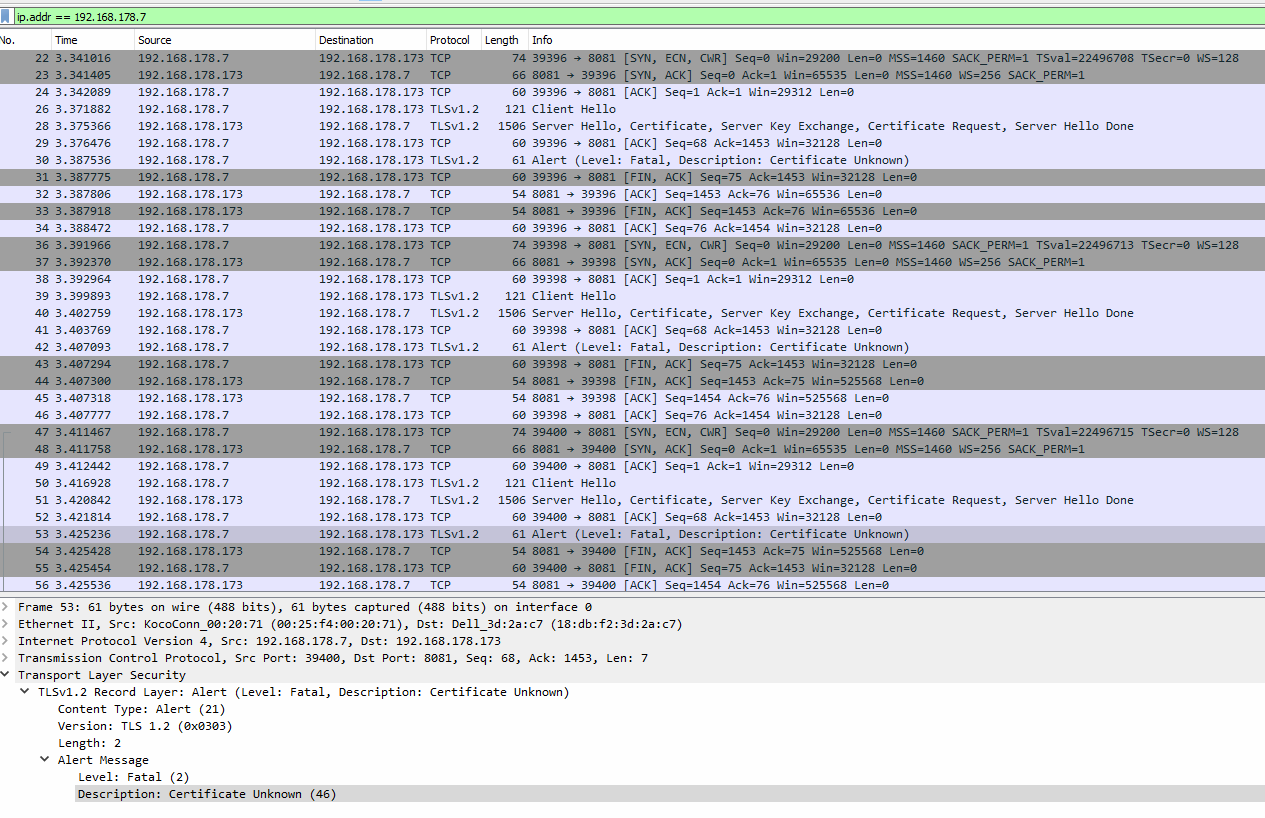Collapse Transport Layer Security node
This screenshot has width=1265, height=818.
[x=7, y=675]
